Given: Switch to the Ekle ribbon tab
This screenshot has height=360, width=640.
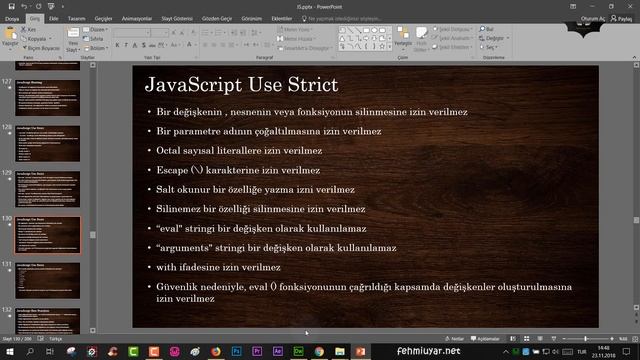Looking at the screenshot, I should (x=53, y=19).
